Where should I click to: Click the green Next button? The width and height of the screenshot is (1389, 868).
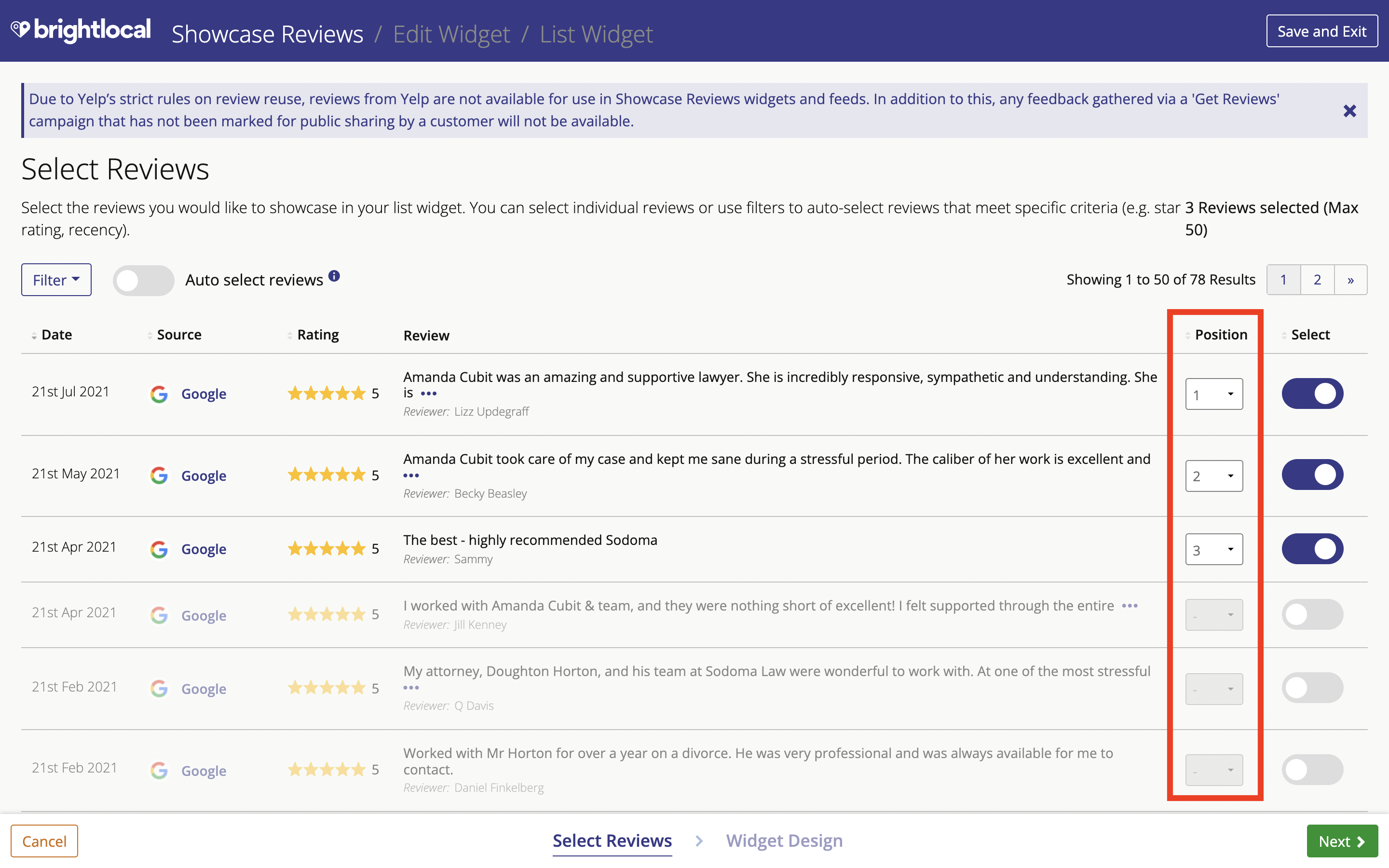click(1342, 841)
